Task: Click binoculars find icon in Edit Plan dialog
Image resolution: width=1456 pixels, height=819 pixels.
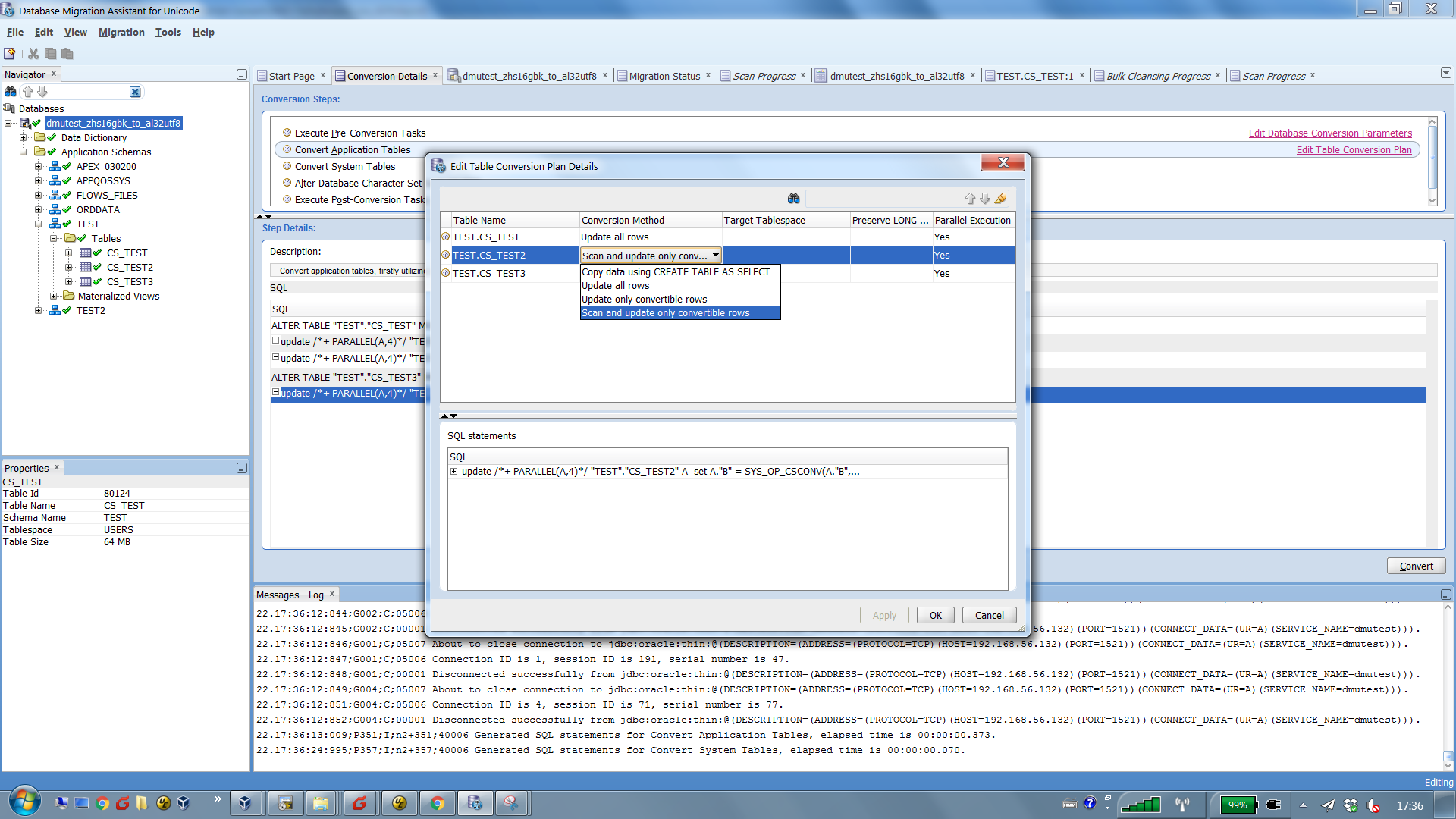Action: [x=794, y=199]
